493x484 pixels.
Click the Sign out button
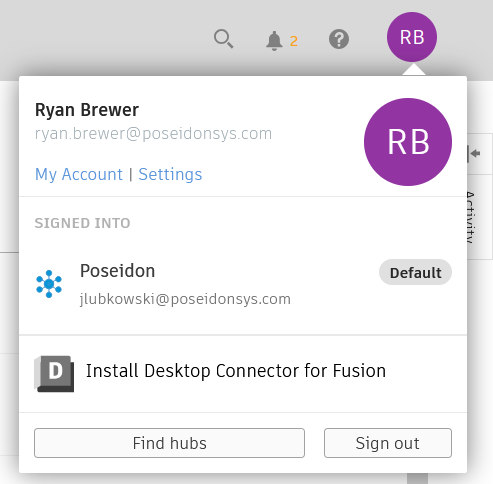[x=388, y=443]
